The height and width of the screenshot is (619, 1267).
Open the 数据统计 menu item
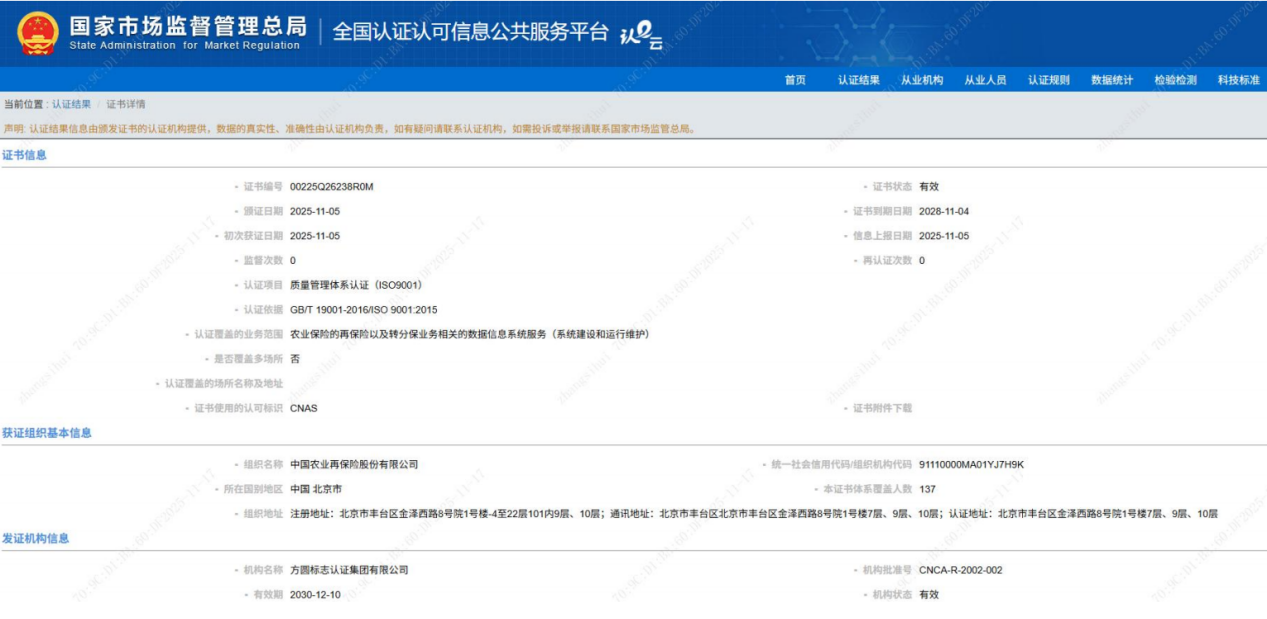coord(1112,80)
